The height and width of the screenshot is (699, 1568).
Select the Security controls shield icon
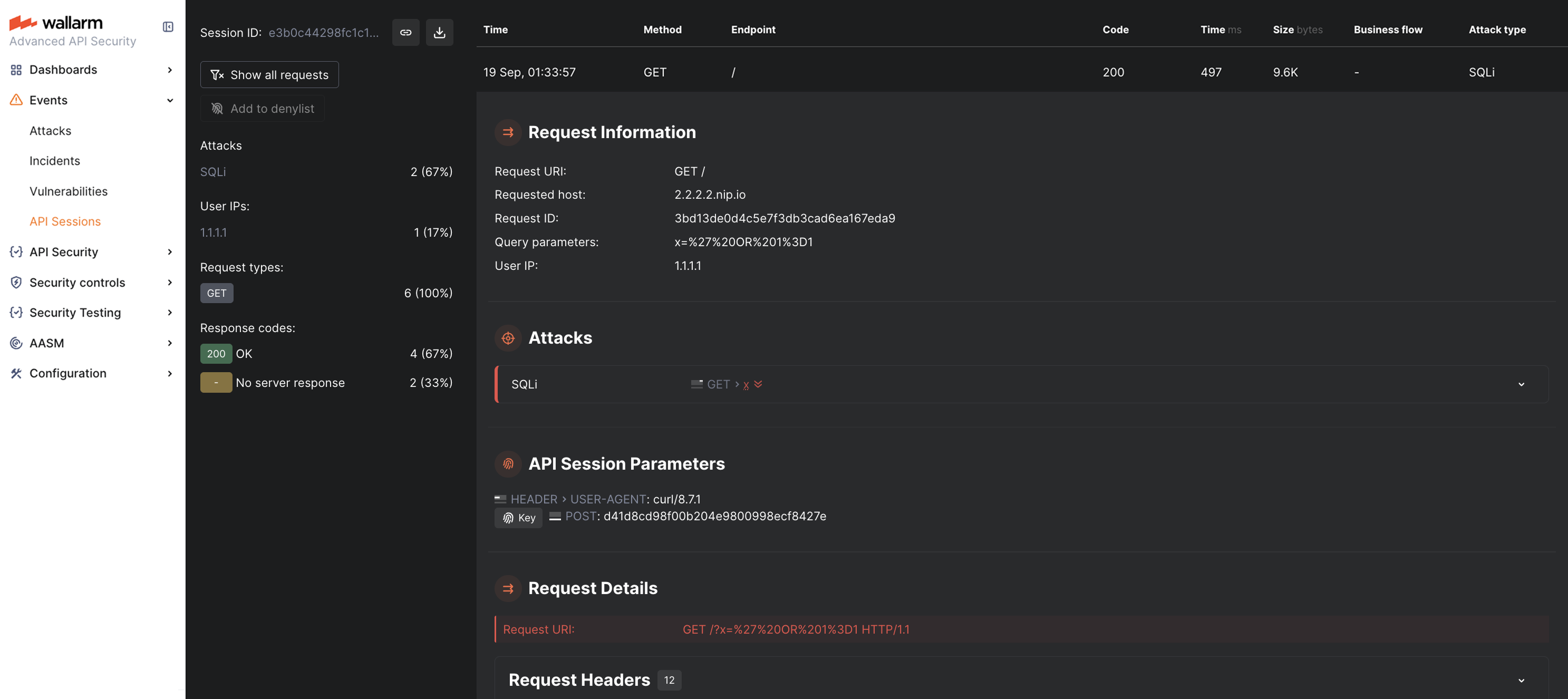click(16, 282)
